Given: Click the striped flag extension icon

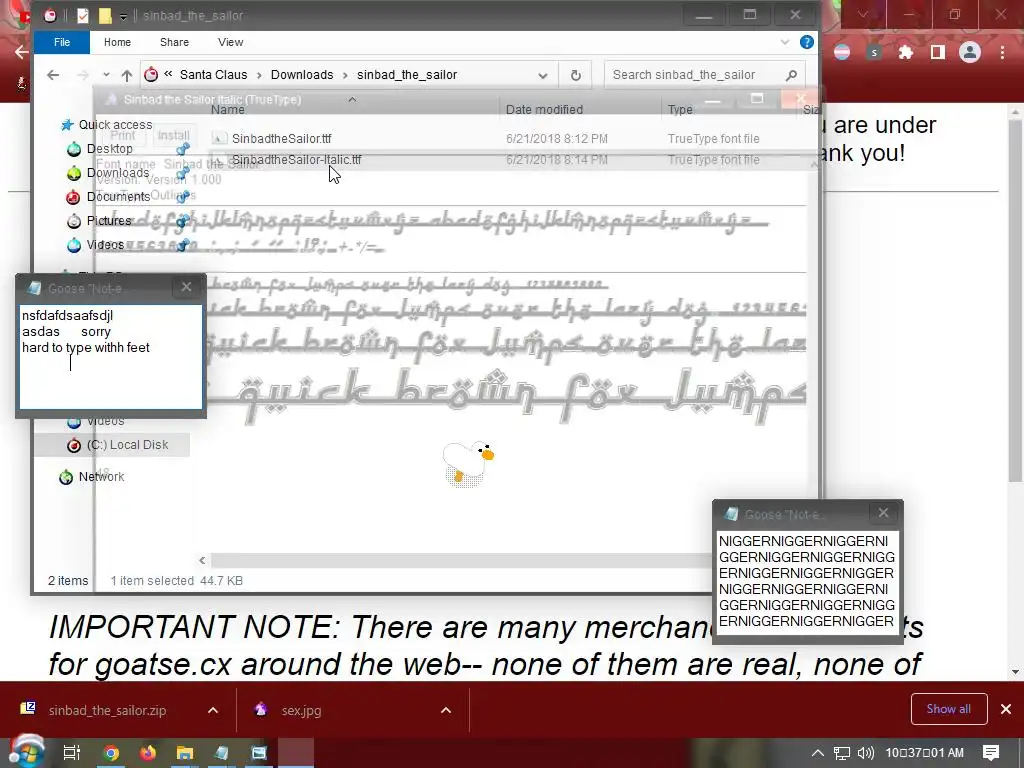Looking at the screenshot, I should (842, 52).
